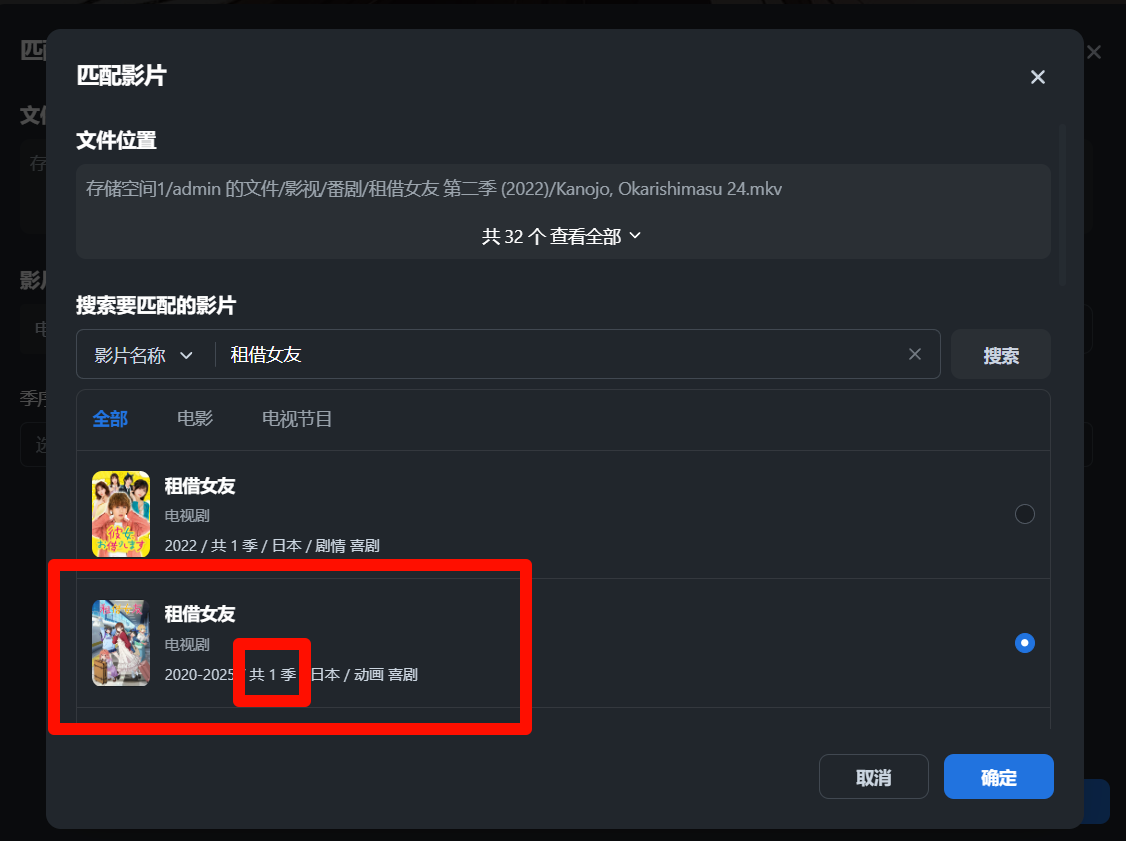Close the background panel behind dialog
This screenshot has height=841, width=1126.
tap(1094, 52)
